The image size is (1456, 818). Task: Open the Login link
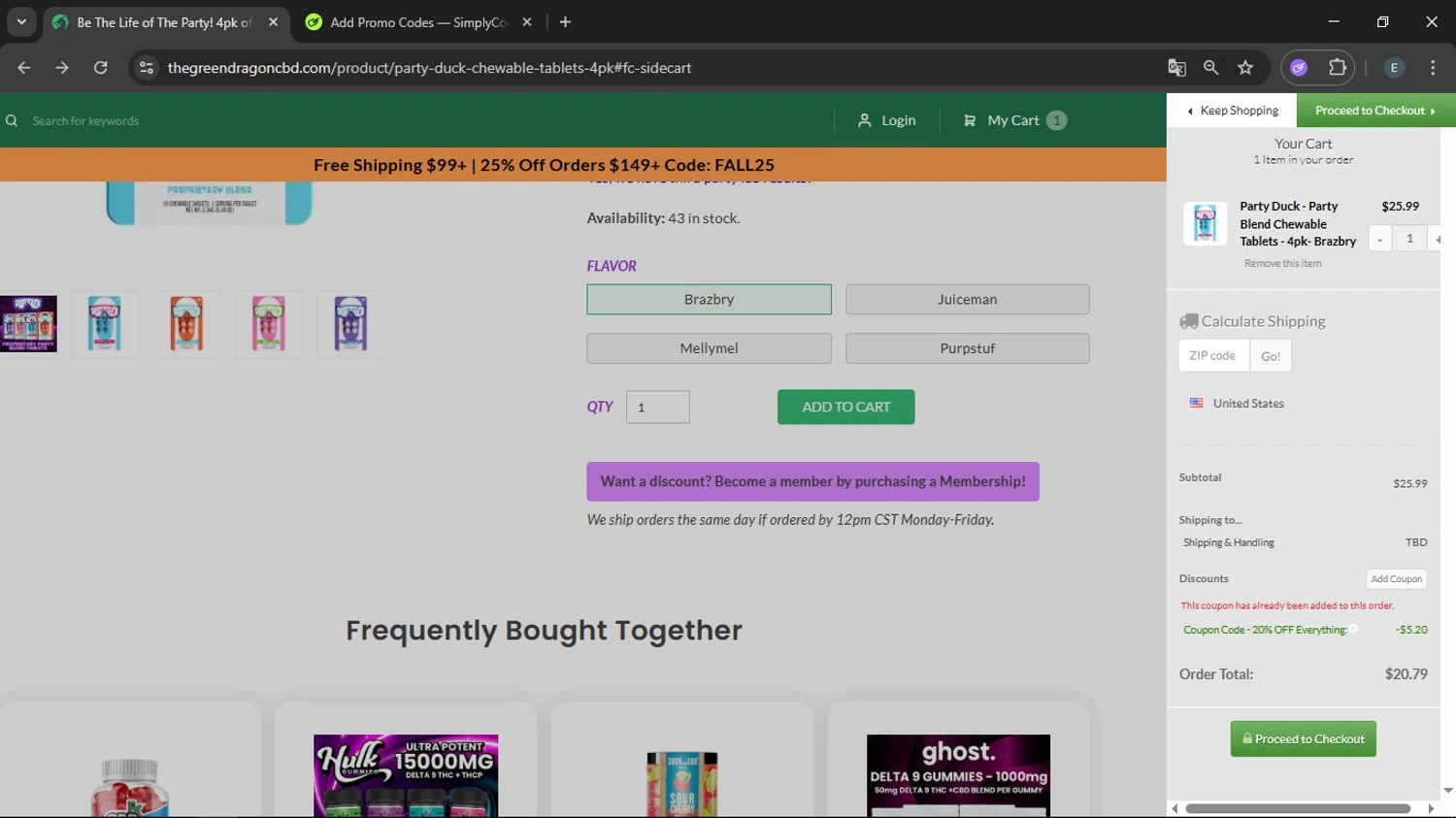[x=887, y=120]
